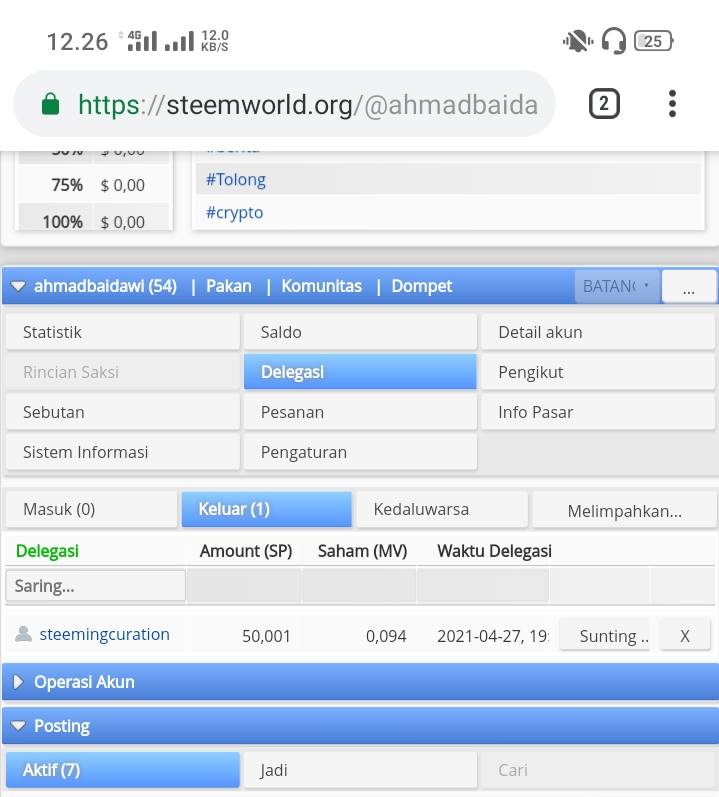Show Keluar (1) outgoing delegations
This screenshot has width=719, height=797.
(x=267, y=509)
